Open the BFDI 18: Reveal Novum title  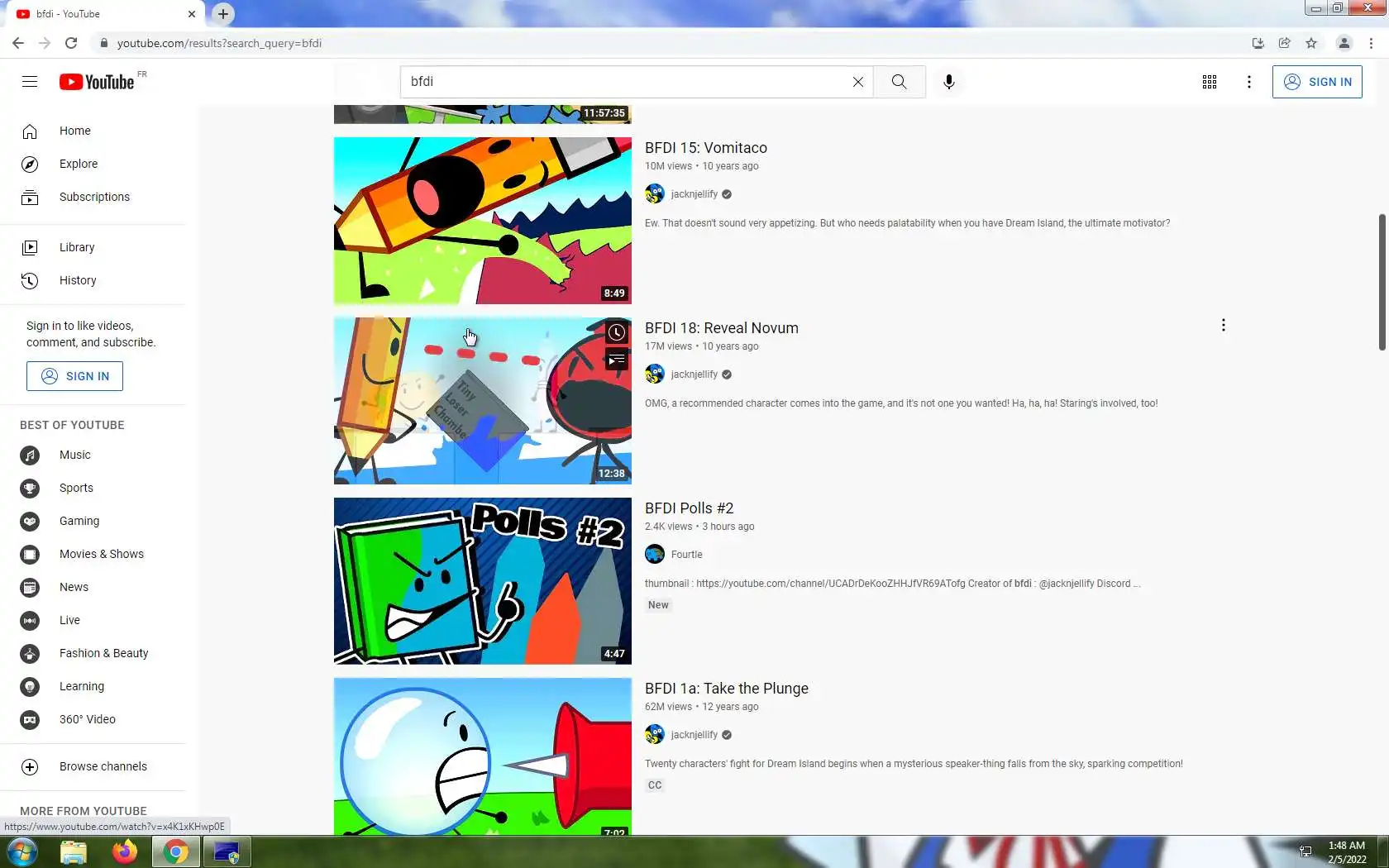click(722, 328)
